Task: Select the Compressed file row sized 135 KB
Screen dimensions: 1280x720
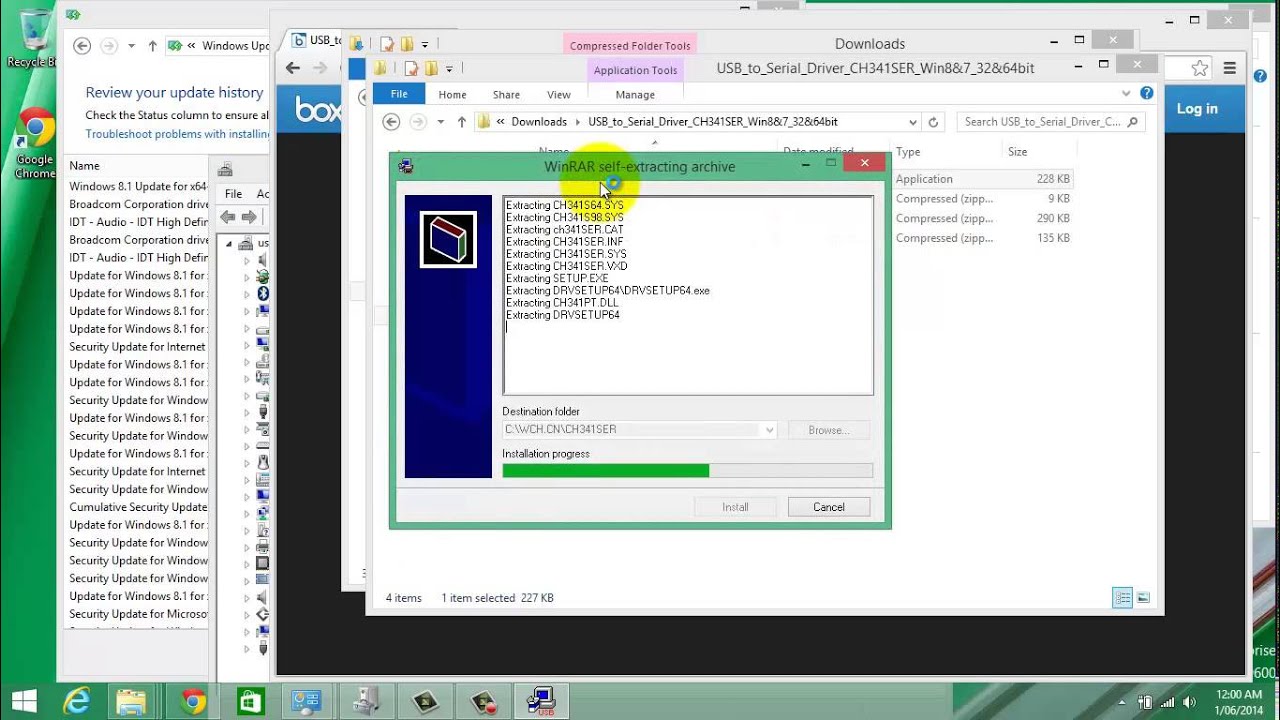Action: 983,238
